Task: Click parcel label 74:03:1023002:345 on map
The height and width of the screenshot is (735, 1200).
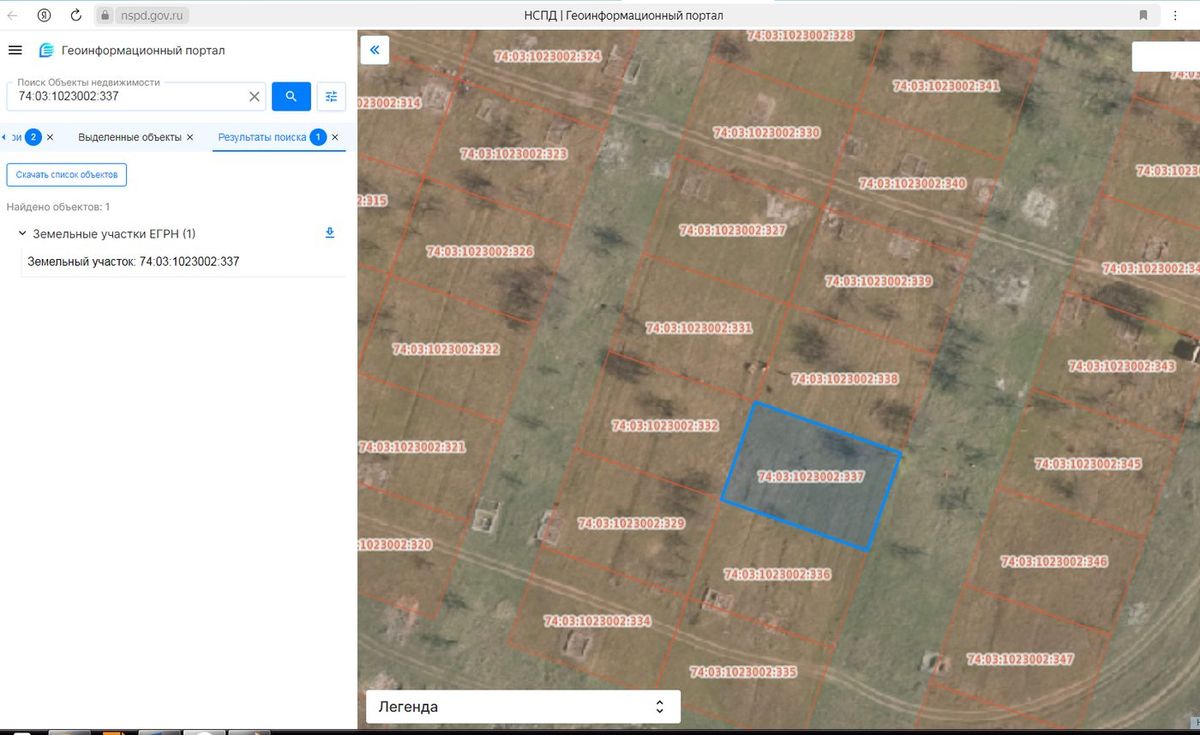Action: tap(1088, 464)
